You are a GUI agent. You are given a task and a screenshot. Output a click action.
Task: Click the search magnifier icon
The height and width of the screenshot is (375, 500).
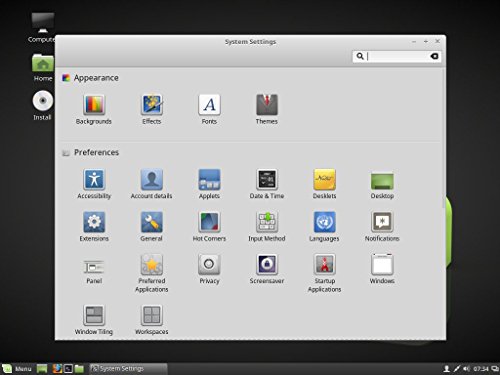click(x=360, y=56)
